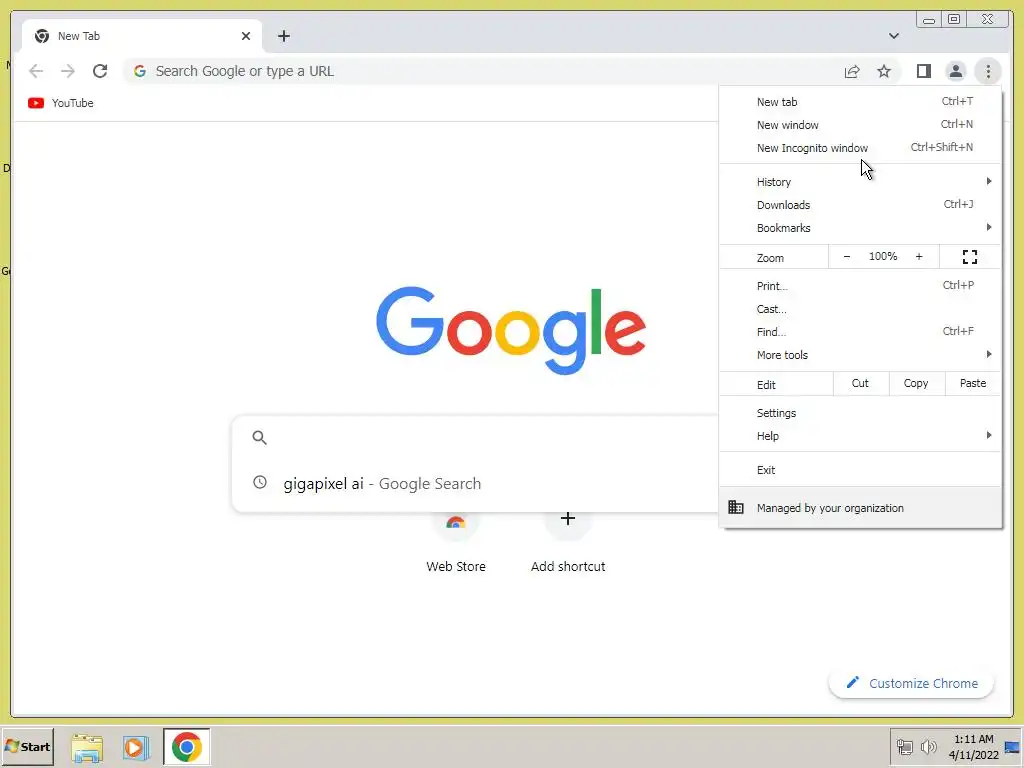Choose Cast... from the menu
This screenshot has height=768, width=1024.
tap(861, 309)
